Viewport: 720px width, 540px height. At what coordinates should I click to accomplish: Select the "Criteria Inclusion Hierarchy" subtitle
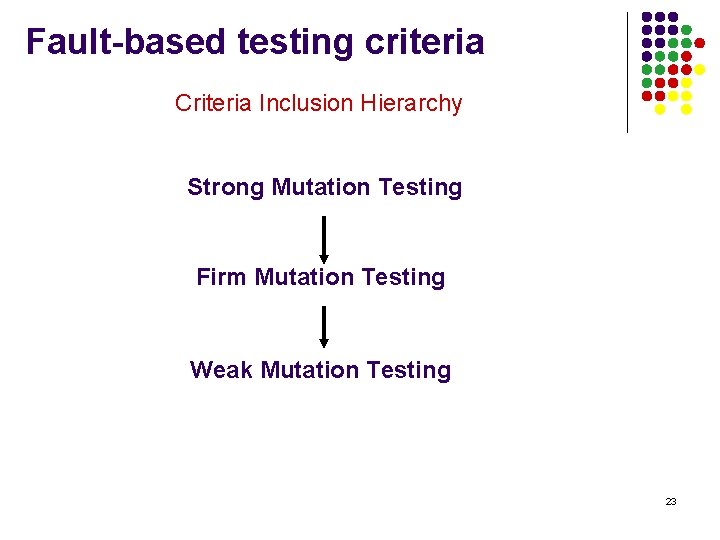pyautogui.click(x=318, y=103)
